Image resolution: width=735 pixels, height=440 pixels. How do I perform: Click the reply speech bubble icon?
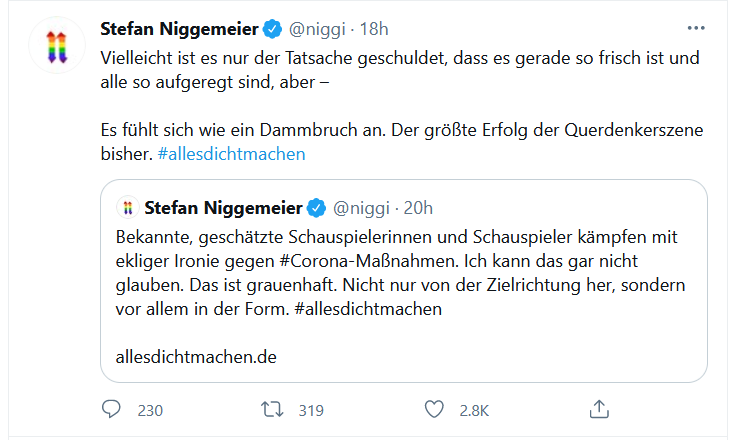coord(111,409)
